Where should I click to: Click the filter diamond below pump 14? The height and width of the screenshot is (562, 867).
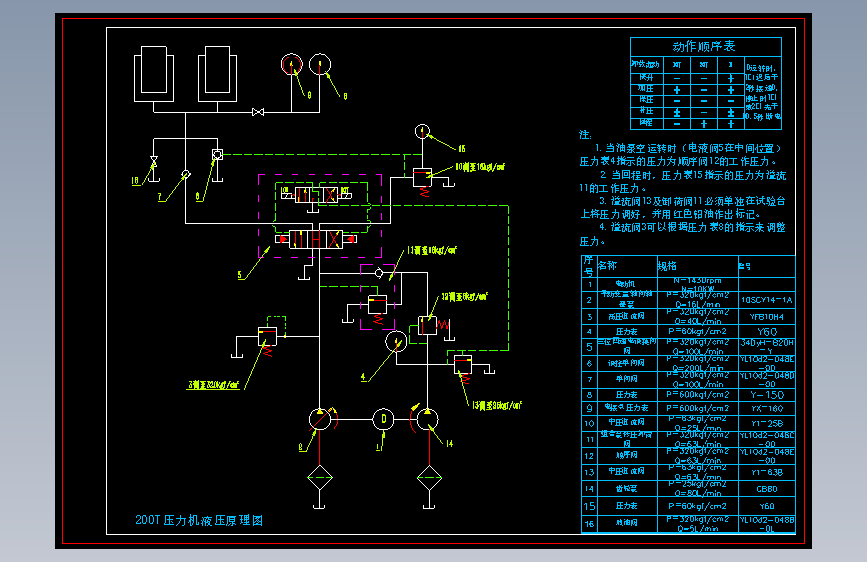[429, 477]
